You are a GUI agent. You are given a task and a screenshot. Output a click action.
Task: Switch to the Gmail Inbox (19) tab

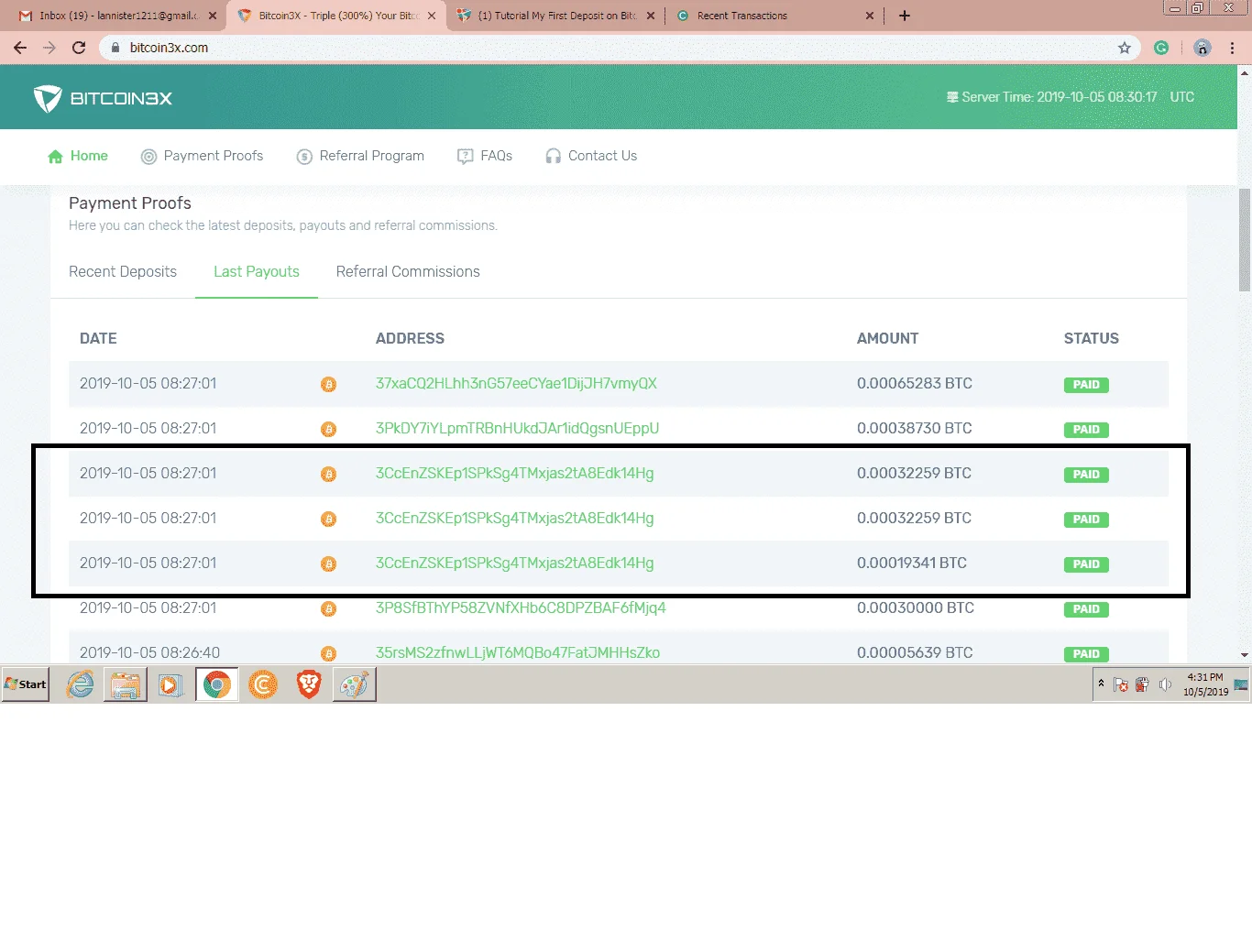[x=119, y=16]
